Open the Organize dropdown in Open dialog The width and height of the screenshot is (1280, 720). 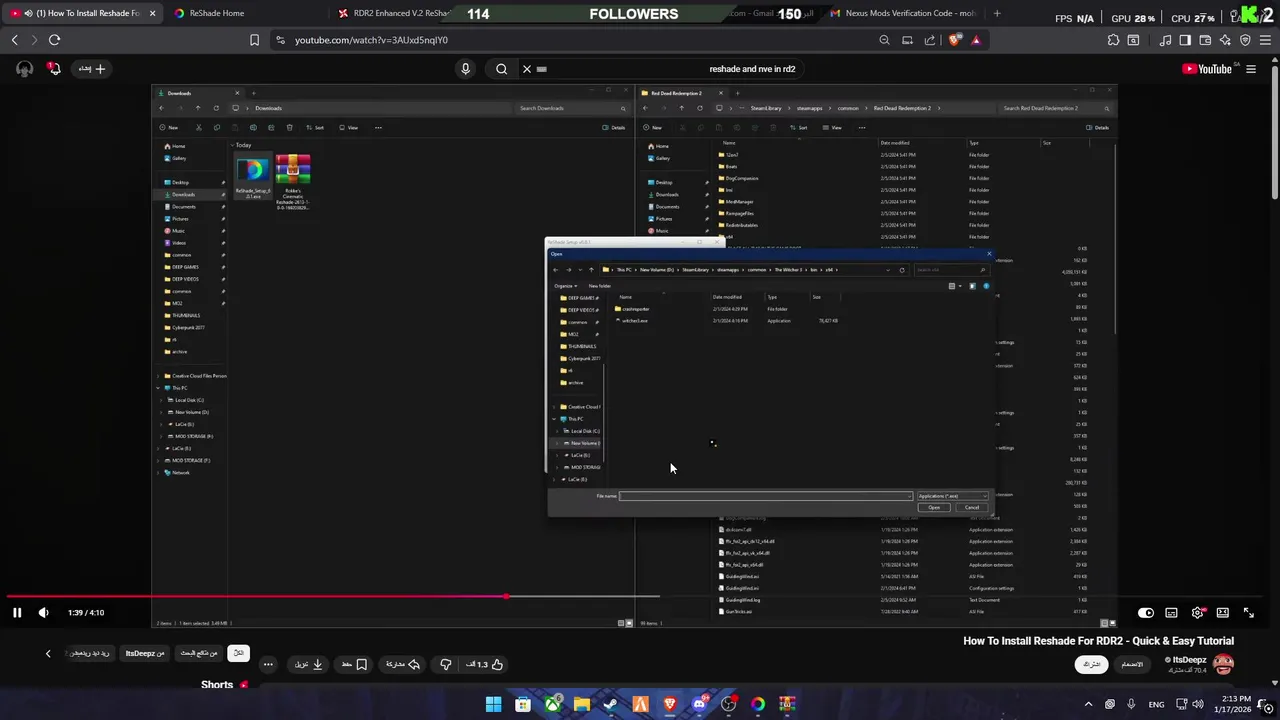(565, 286)
